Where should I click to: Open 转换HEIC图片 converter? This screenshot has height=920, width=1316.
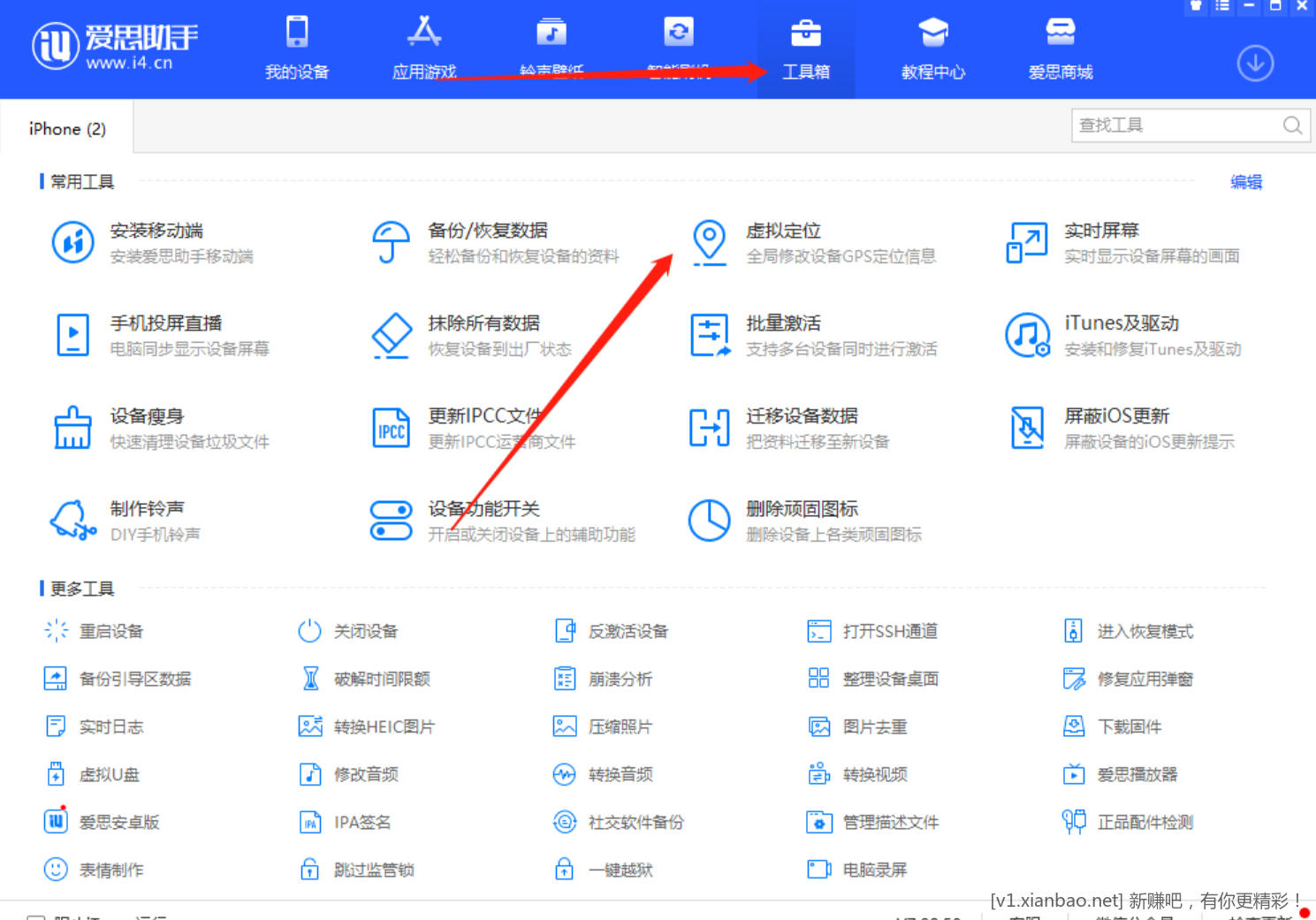(367, 726)
